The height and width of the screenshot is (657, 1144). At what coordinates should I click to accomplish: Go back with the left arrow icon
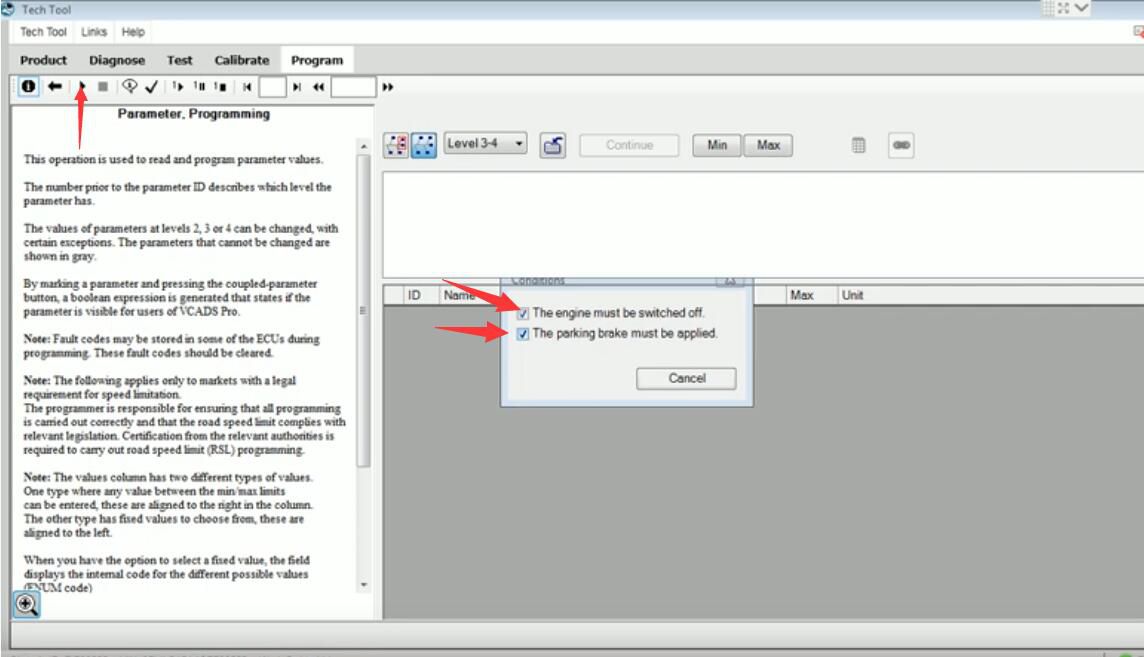point(55,86)
